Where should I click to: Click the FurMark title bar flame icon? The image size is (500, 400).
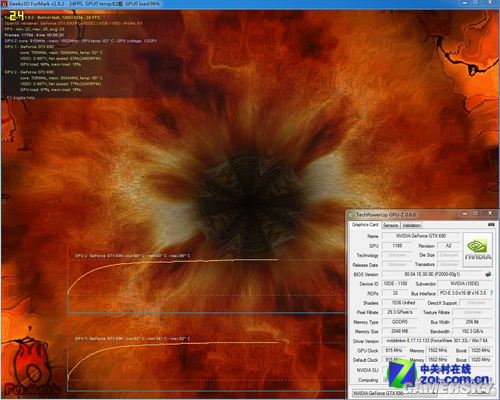coord(4,4)
